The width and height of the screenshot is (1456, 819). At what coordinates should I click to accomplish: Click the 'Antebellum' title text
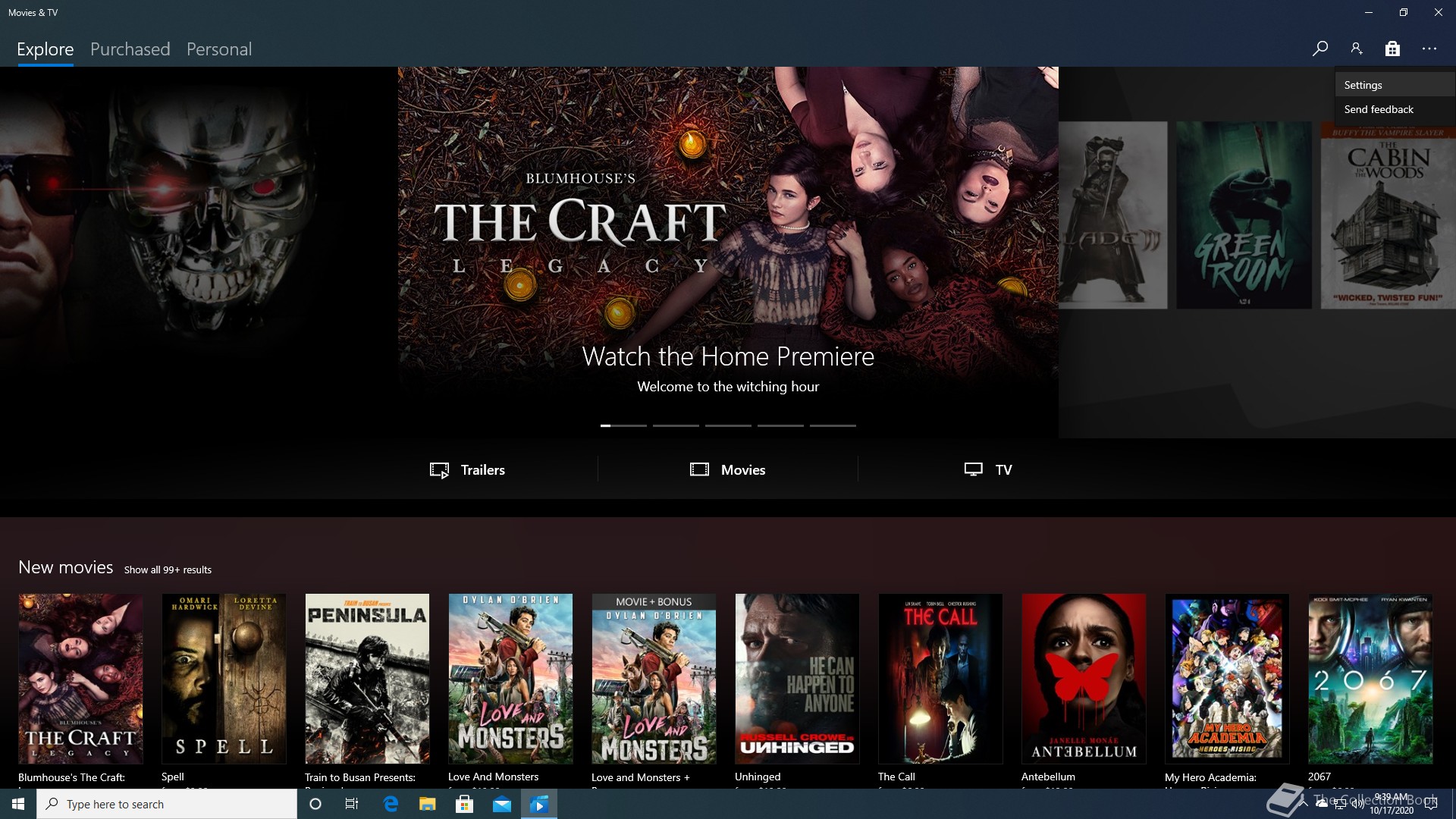(x=1048, y=777)
